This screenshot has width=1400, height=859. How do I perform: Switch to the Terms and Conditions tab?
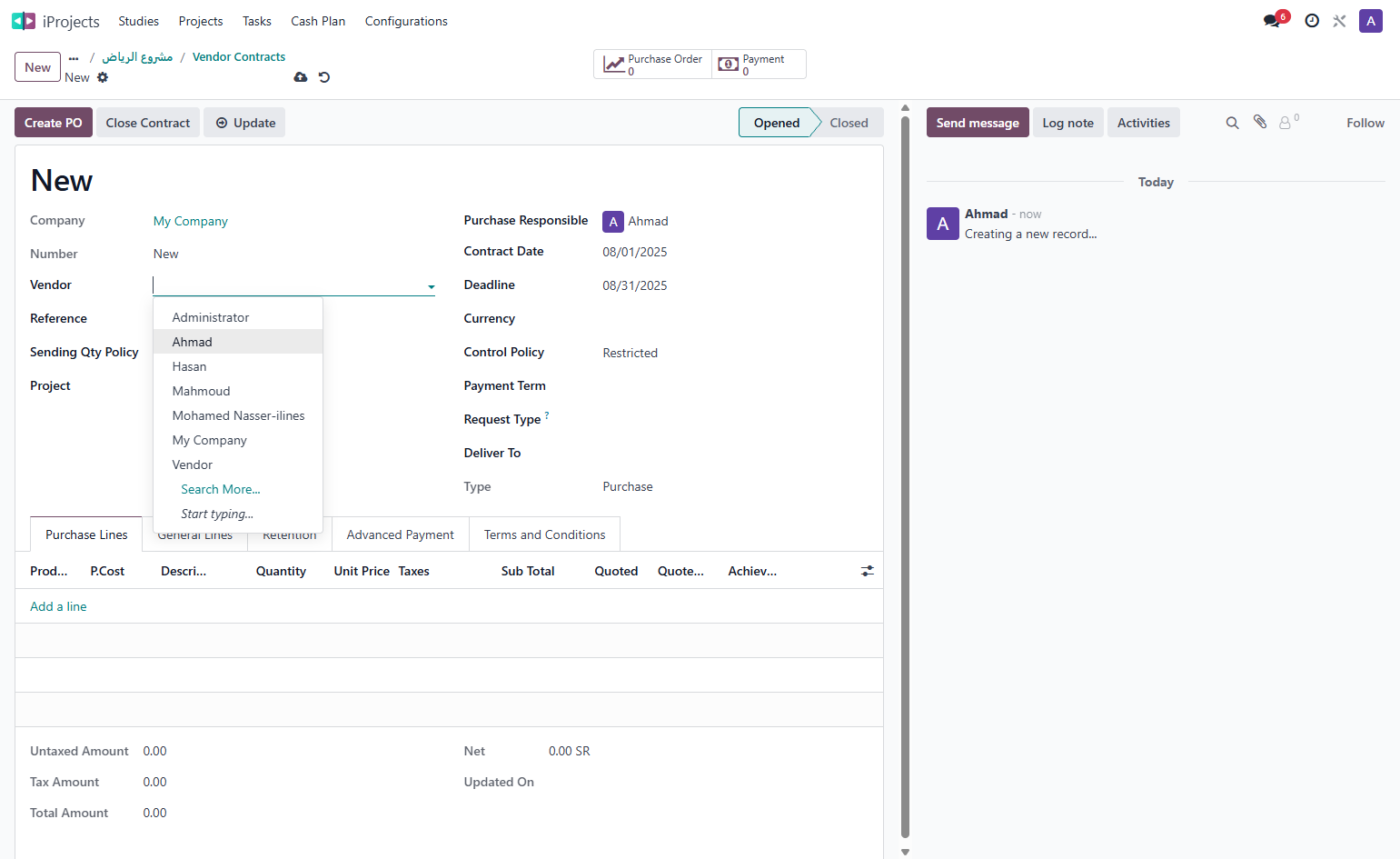(x=545, y=534)
